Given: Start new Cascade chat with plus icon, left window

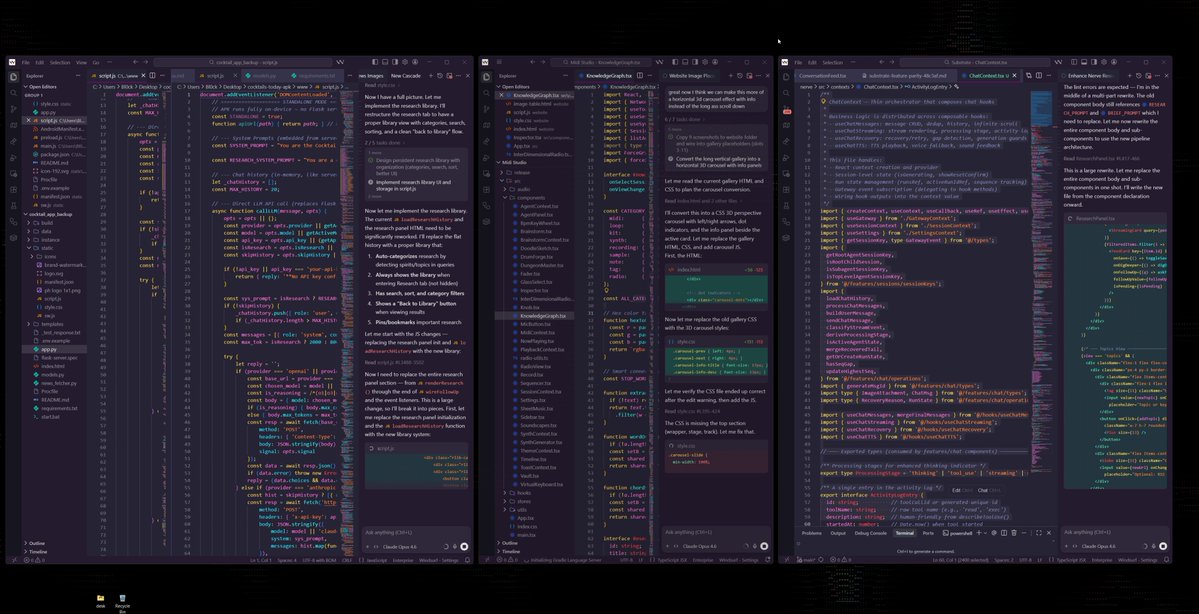Looking at the screenshot, I should pyautogui.click(x=431, y=76).
